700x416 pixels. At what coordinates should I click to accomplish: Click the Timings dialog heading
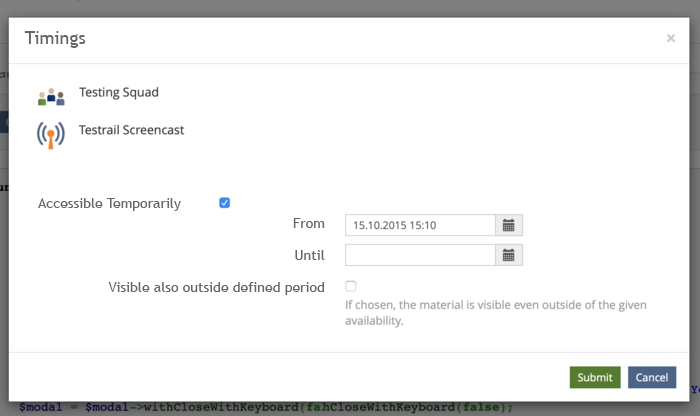point(55,39)
